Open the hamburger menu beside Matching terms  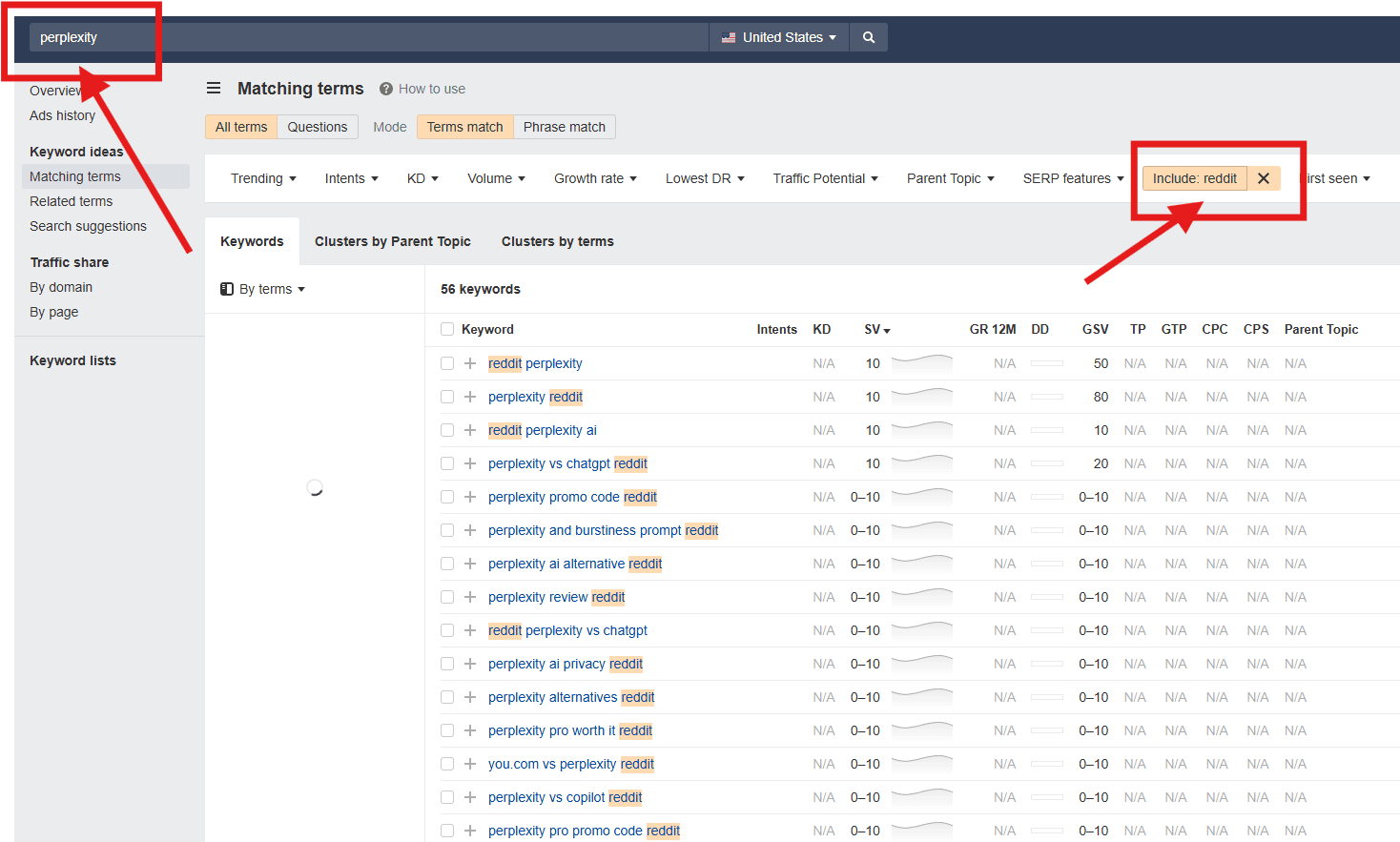[x=214, y=88]
